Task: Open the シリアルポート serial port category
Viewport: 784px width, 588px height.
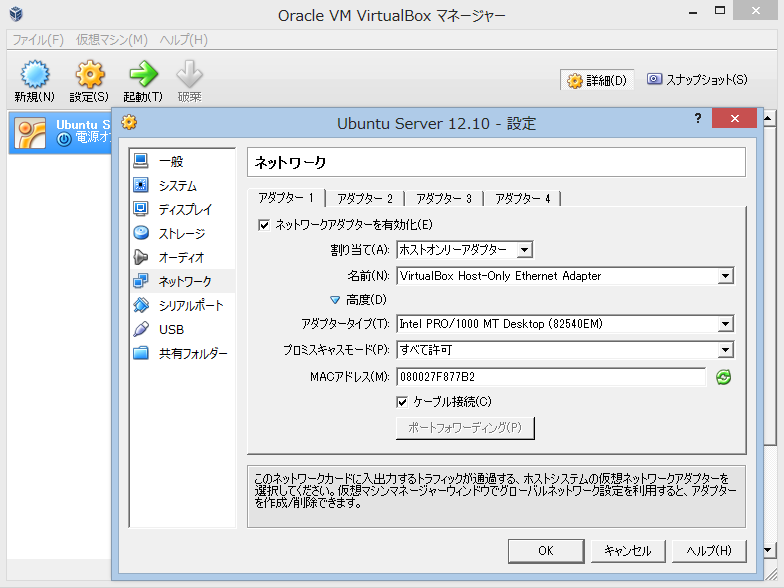Action: pos(182,305)
